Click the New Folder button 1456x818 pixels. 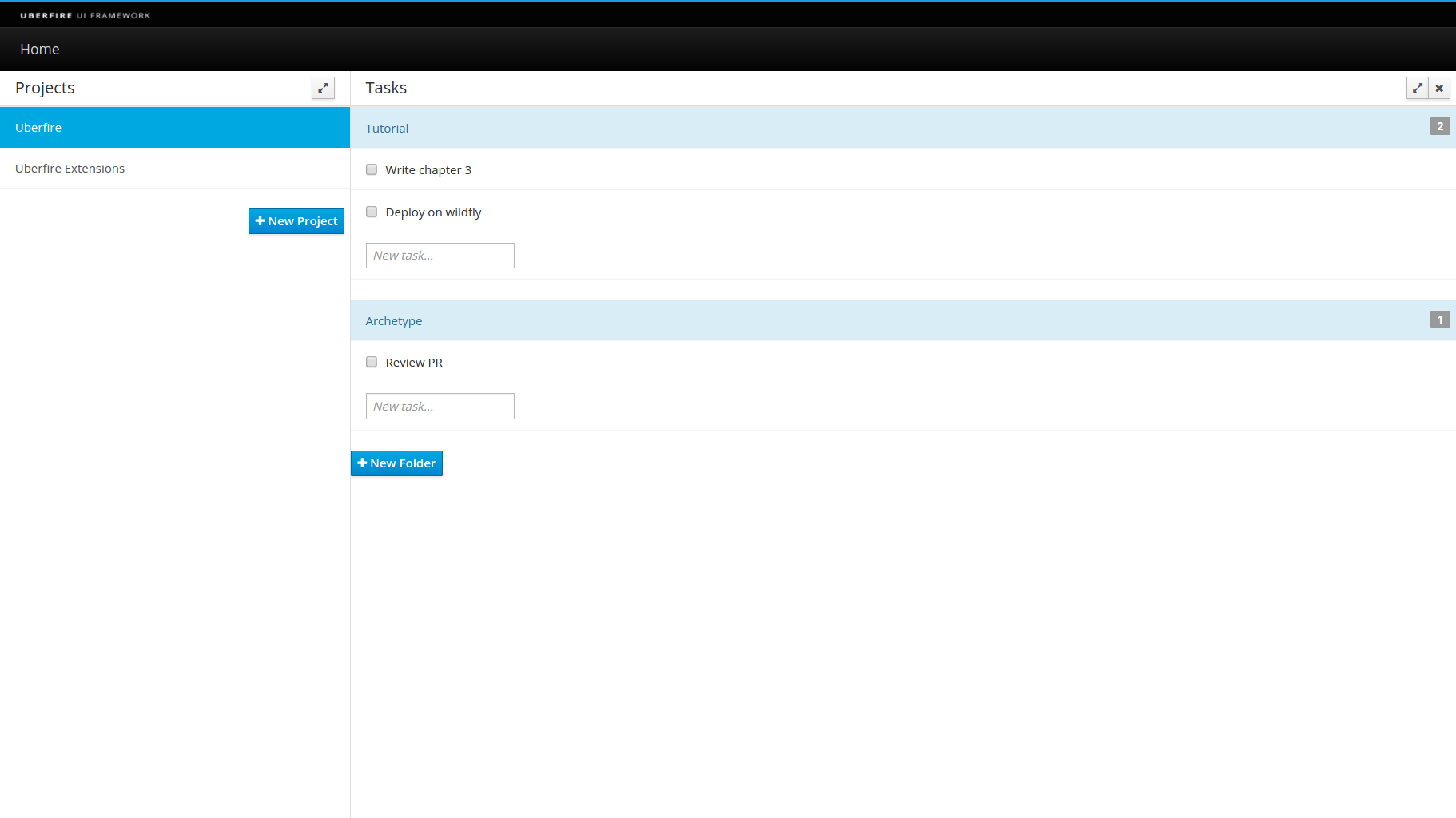pyautogui.click(x=396, y=463)
